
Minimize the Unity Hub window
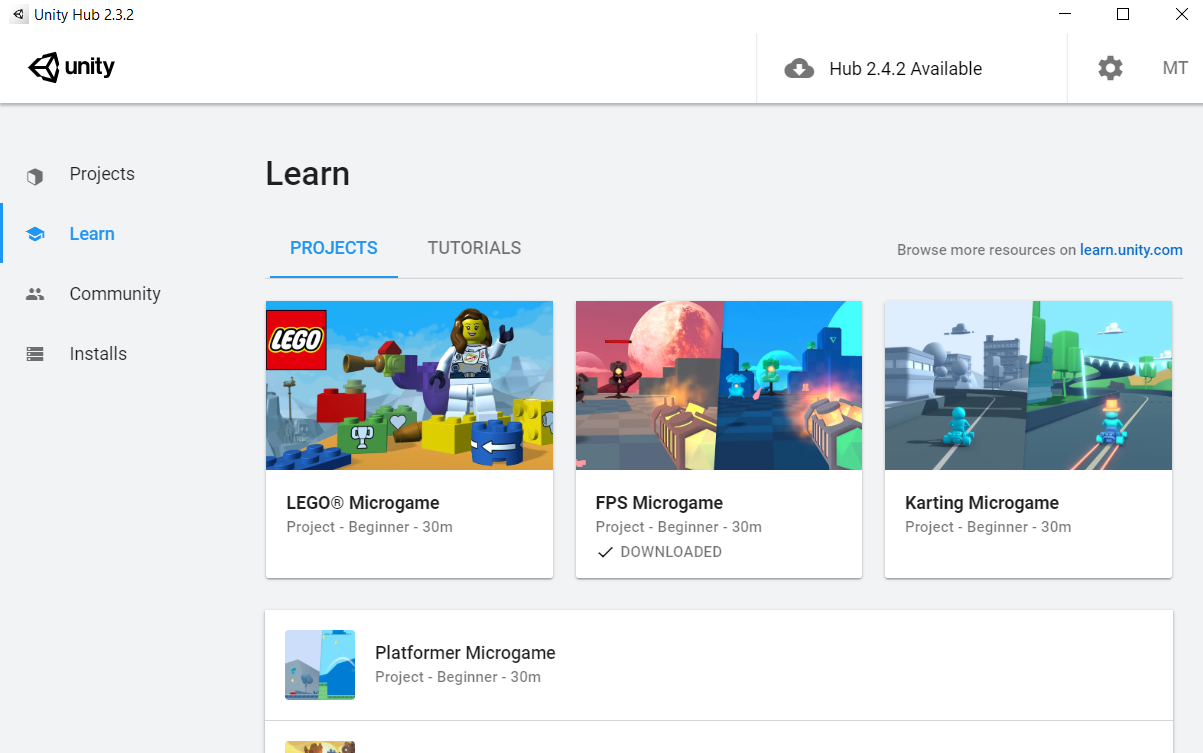tap(1065, 15)
